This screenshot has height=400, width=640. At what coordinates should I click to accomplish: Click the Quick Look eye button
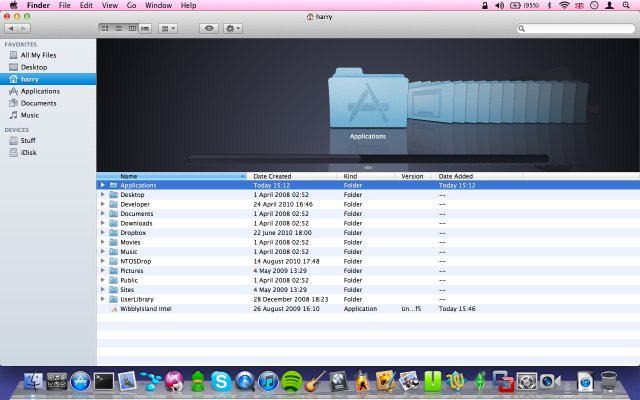click(209, 29)
